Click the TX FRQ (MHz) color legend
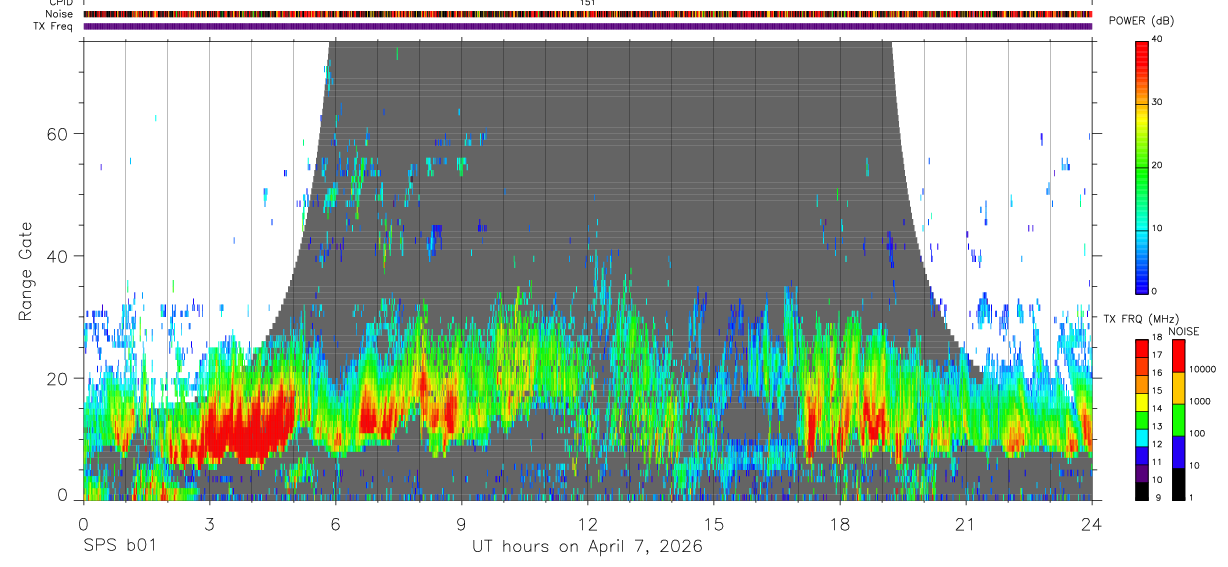The image size is (1228, 567). point(1141,419)
